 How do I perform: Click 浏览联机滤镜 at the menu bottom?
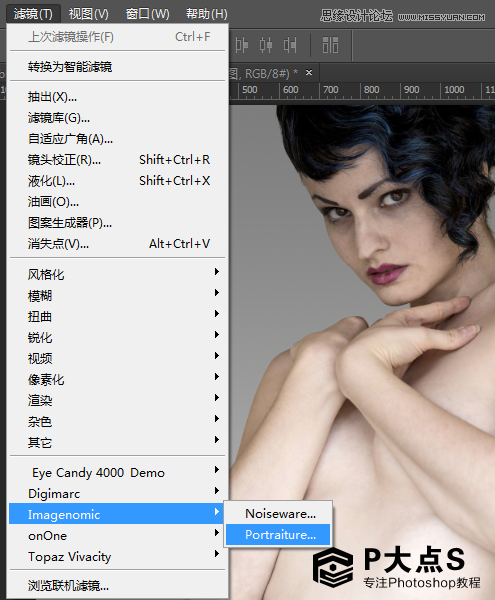(117, 585)
